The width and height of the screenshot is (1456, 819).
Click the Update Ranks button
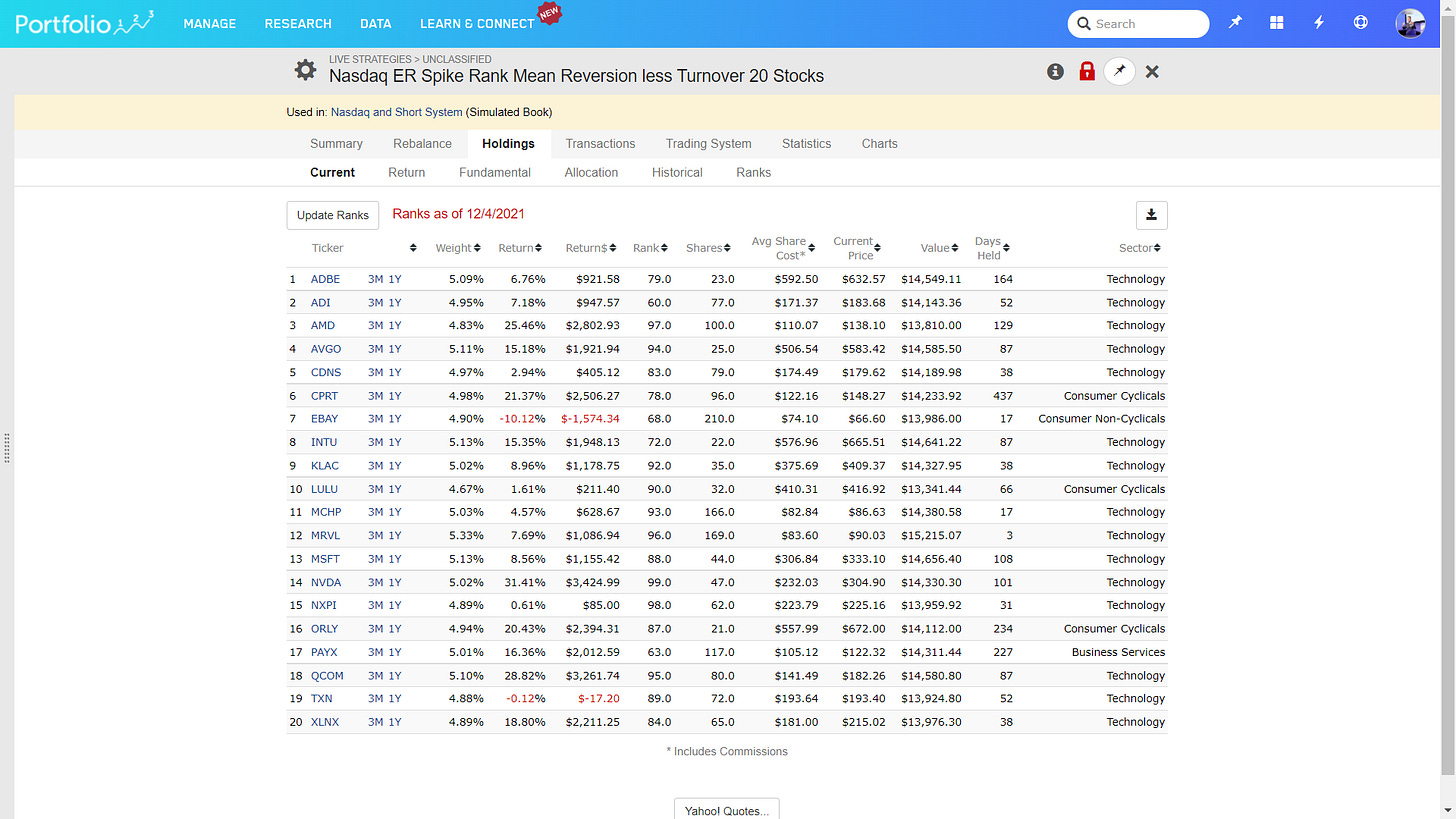click(333, 215)
